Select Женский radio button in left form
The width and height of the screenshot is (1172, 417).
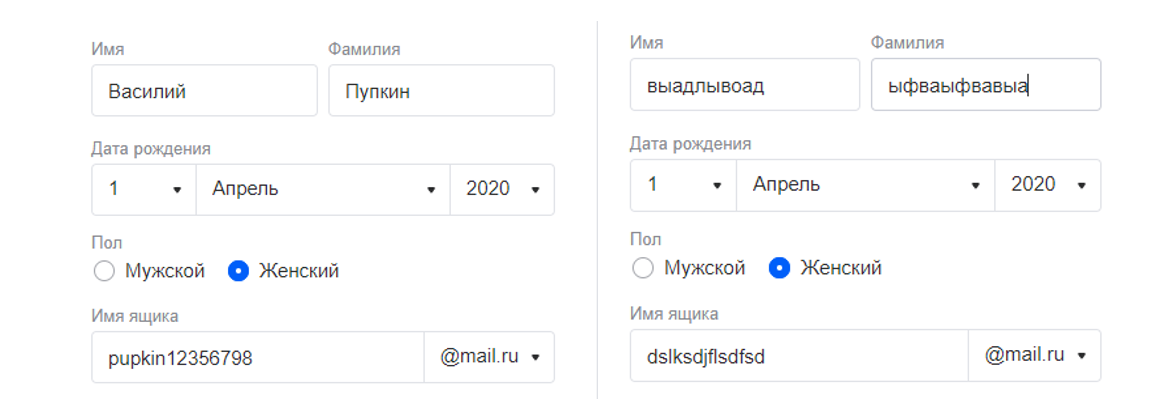(x=238, y=271)
